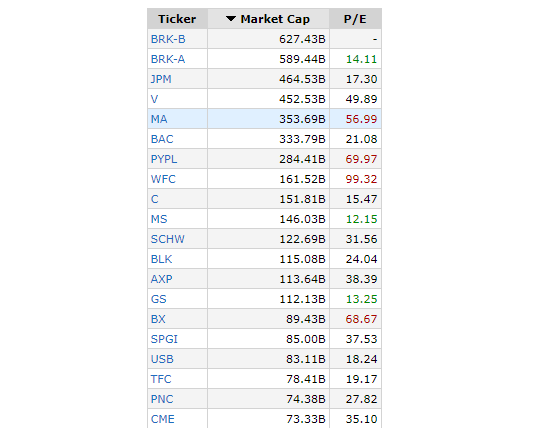Open the PYPL ticker link
The width and height of the screenshot is (539, 443).
tap(164, 159)
